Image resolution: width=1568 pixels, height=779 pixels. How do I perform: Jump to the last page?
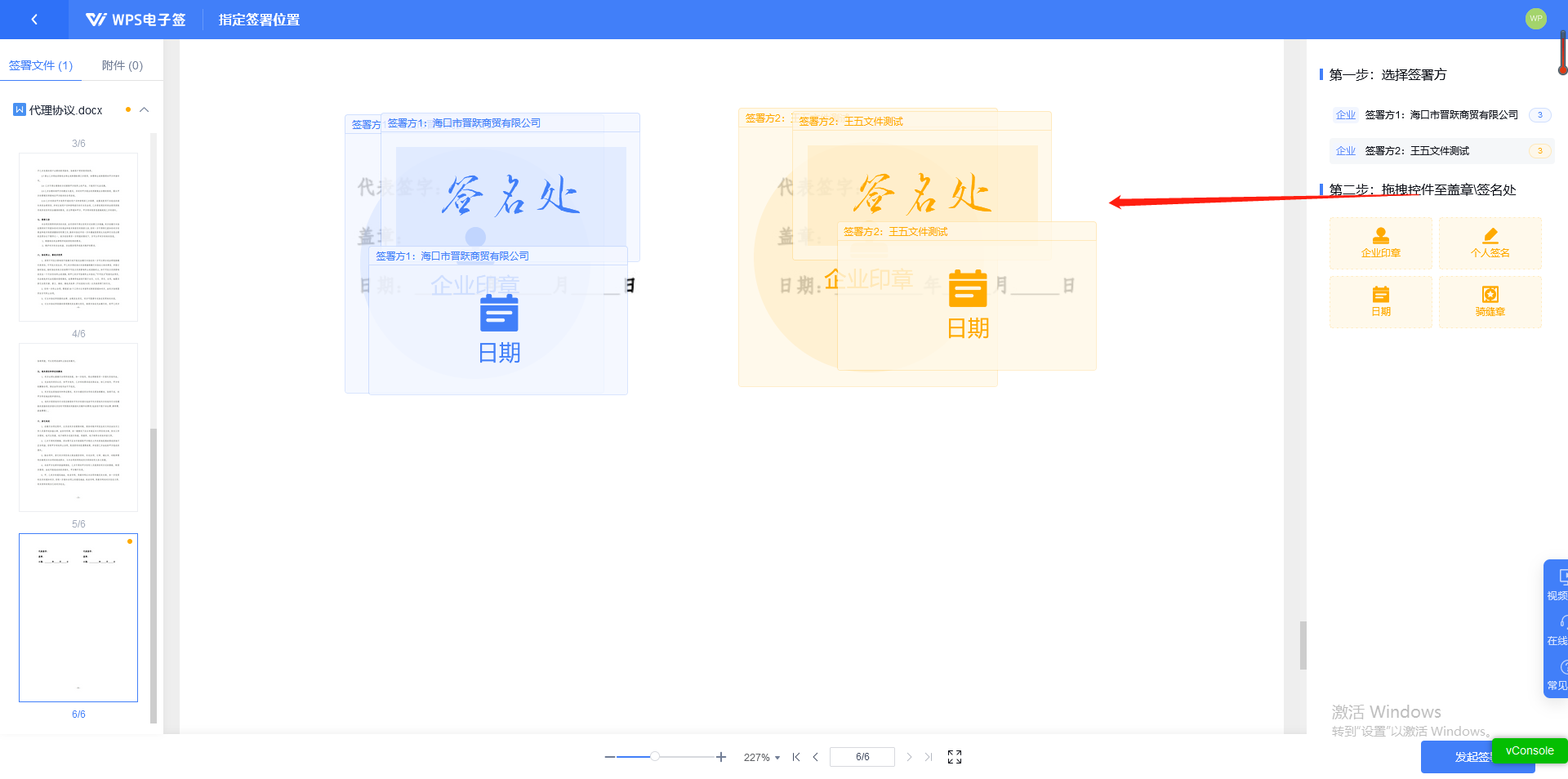[x=929, y=757]
